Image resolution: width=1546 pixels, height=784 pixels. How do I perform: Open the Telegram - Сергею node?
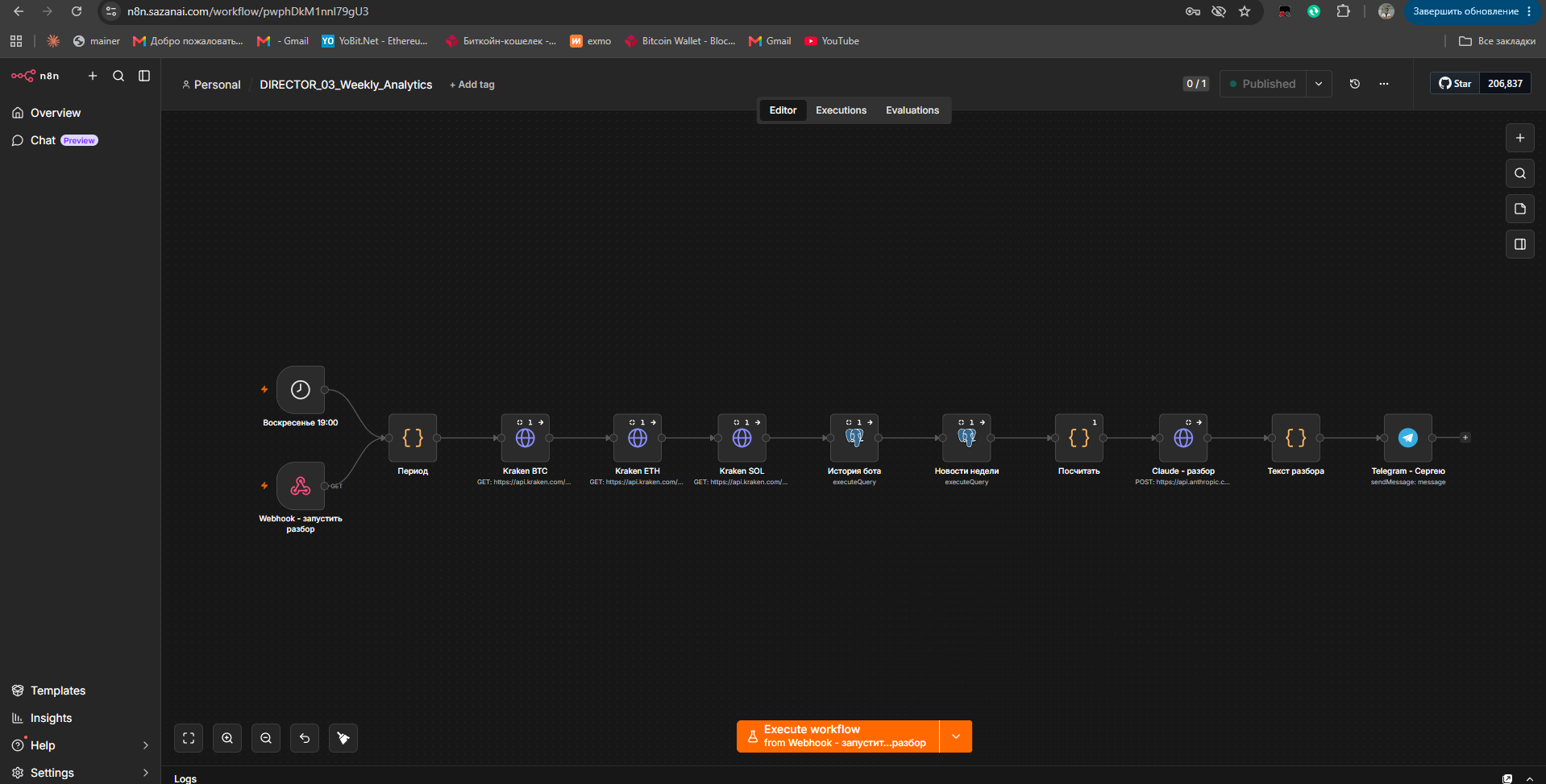[x=1407, y=438]
